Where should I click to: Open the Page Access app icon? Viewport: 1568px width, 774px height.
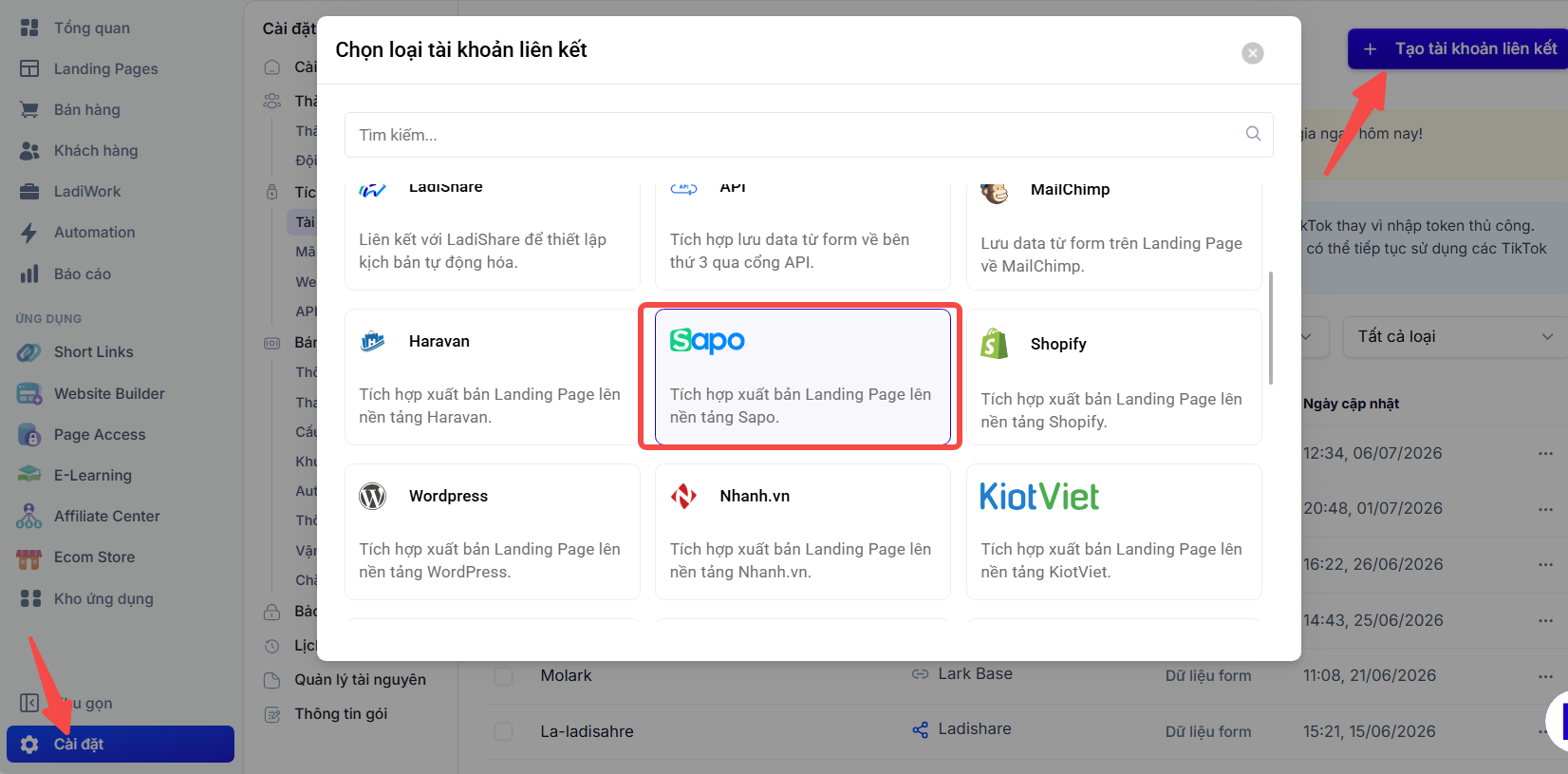28,434
